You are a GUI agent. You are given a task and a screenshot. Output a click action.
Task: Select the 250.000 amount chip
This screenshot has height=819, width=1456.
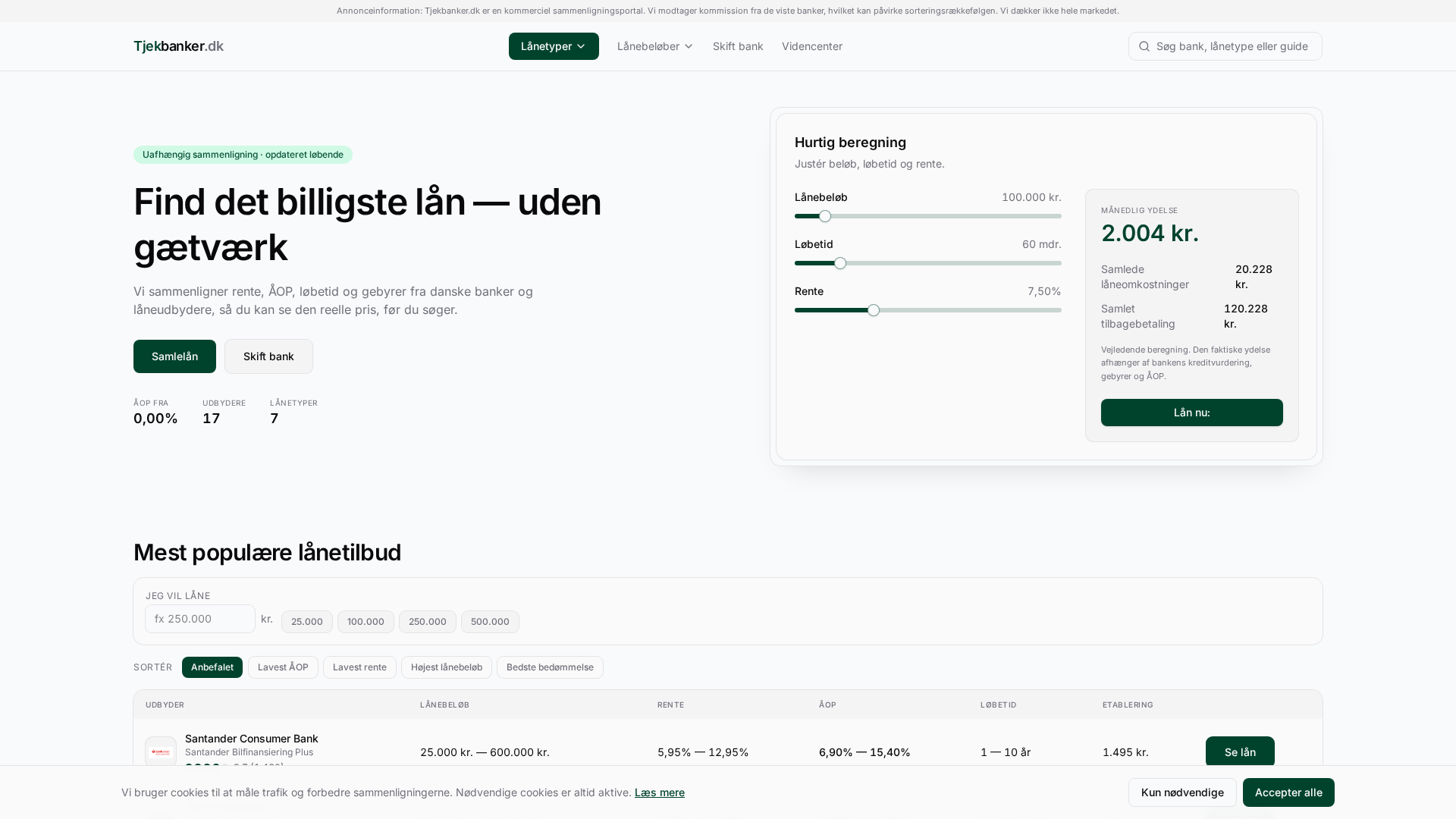(428, 622)
